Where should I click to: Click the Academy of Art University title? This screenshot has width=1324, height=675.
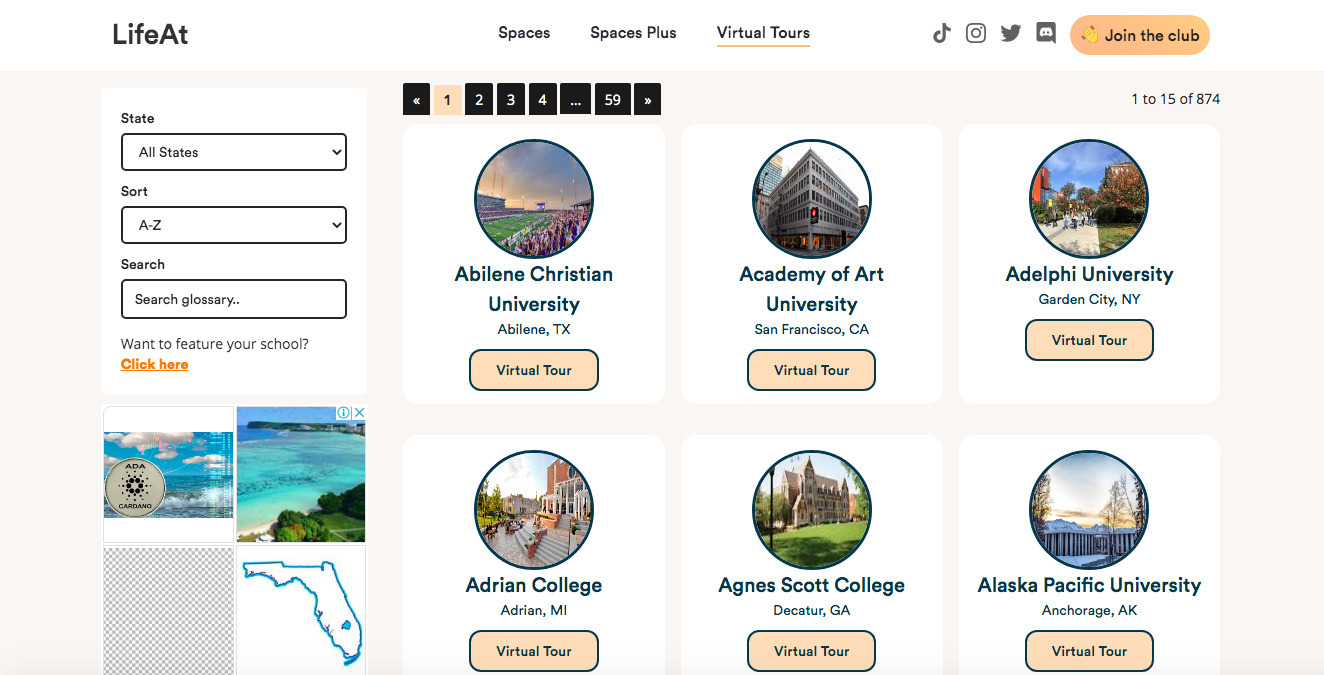tap(811, 289)
